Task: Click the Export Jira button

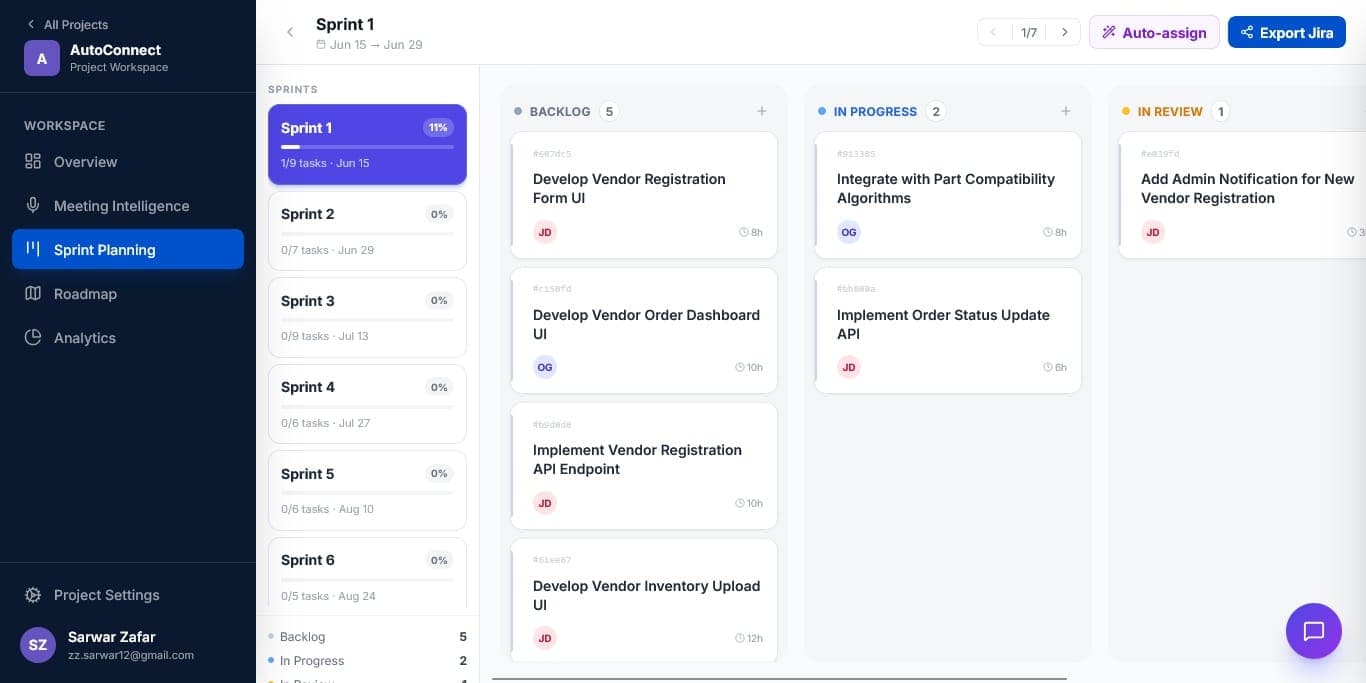Action: (1287, 32)
